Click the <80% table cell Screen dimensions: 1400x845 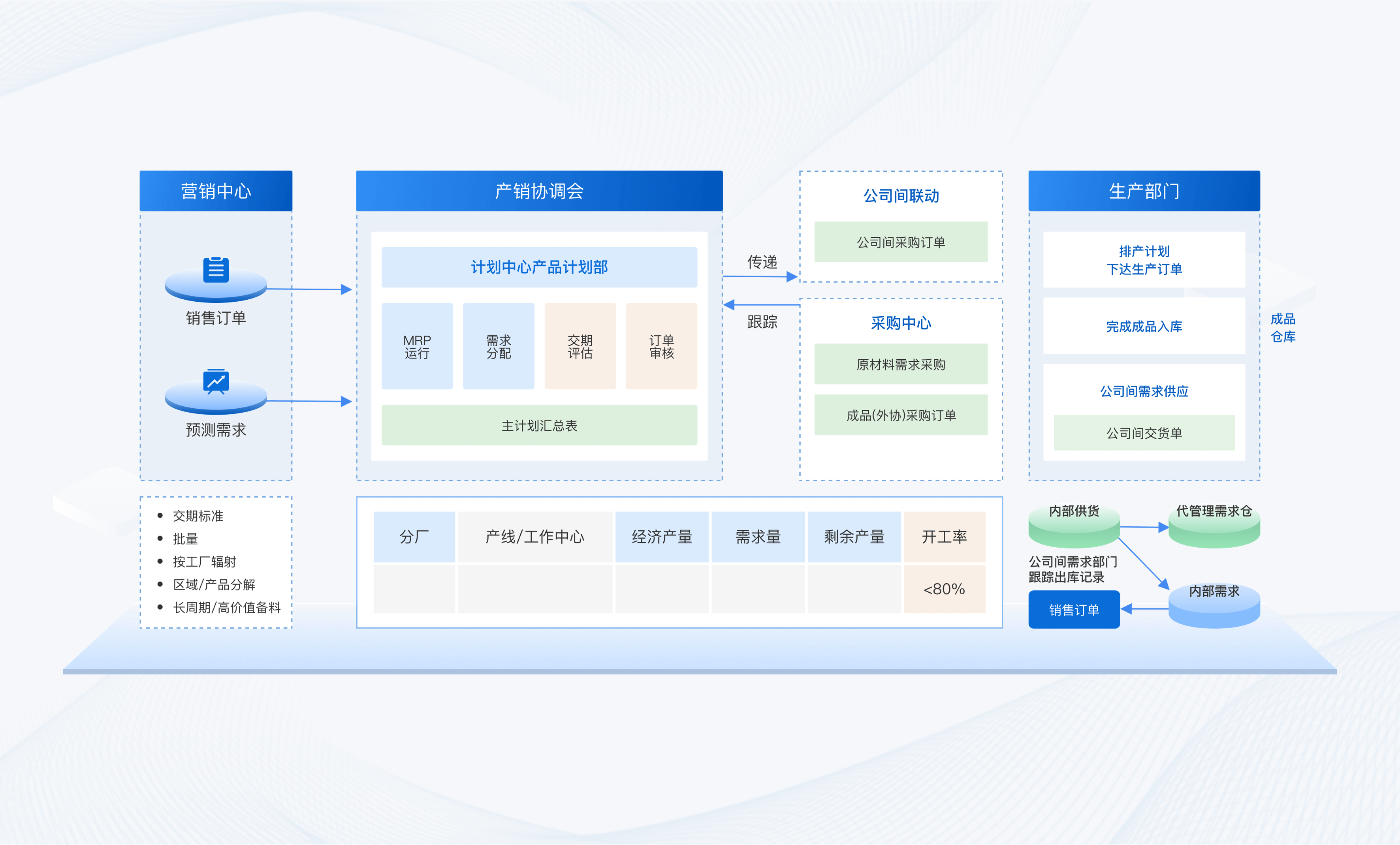944,589
